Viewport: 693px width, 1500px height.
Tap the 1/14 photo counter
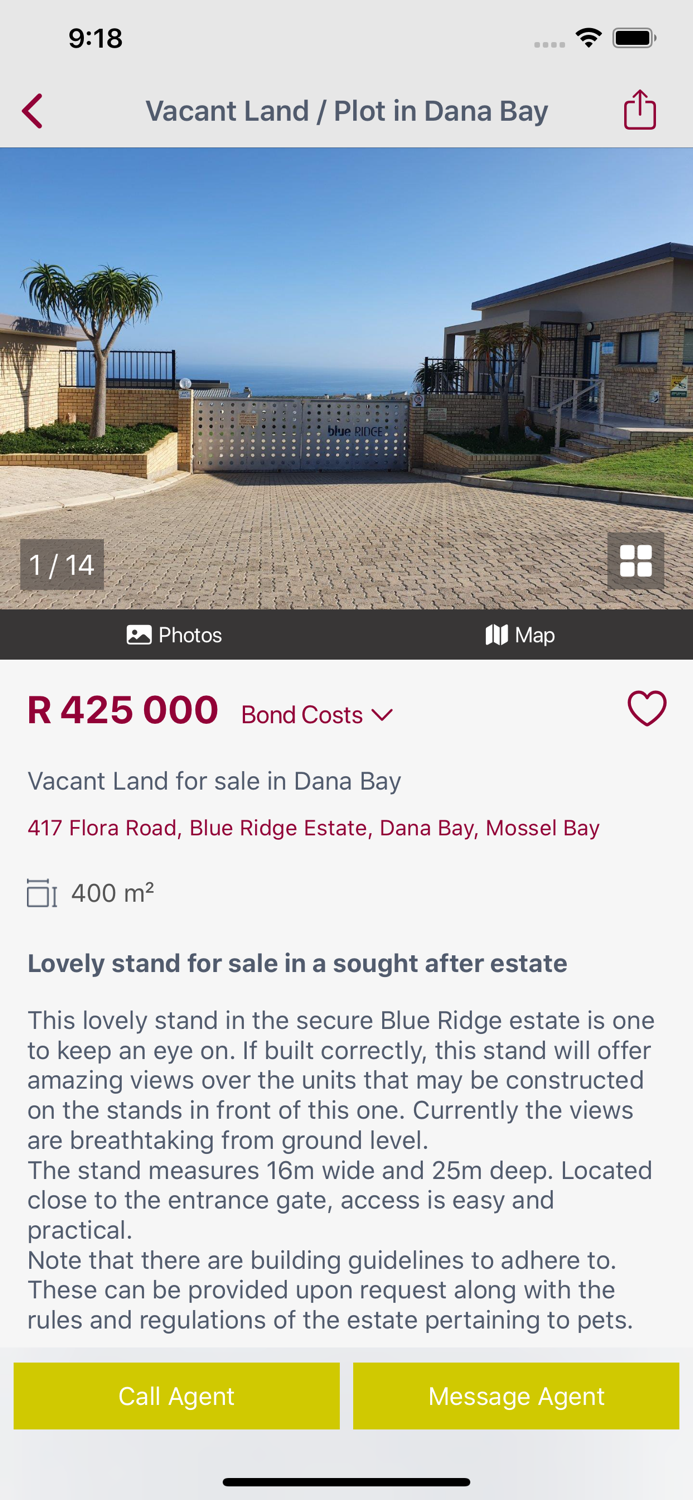click(61, 563)
